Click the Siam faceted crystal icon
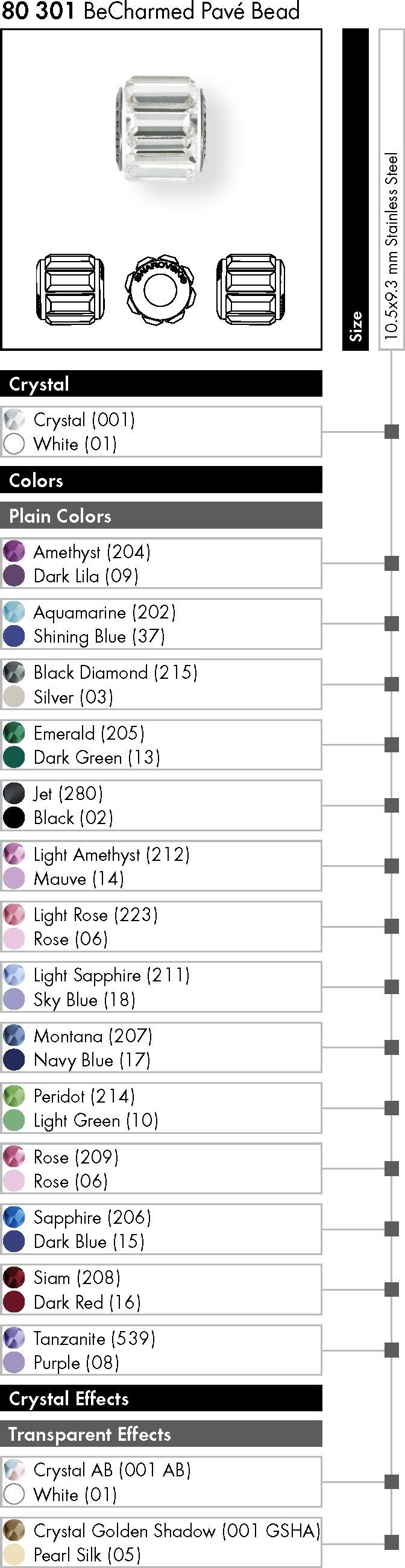 click(14, 1276)
